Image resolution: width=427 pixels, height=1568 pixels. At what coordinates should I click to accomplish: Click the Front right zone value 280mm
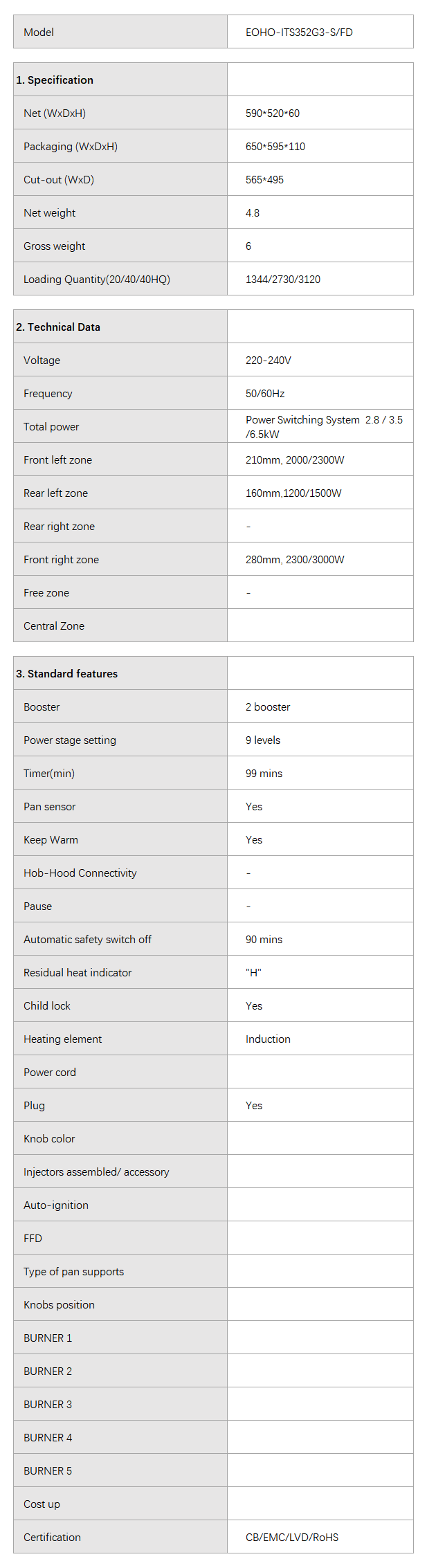pyautogui.click(x=295, y=560)
